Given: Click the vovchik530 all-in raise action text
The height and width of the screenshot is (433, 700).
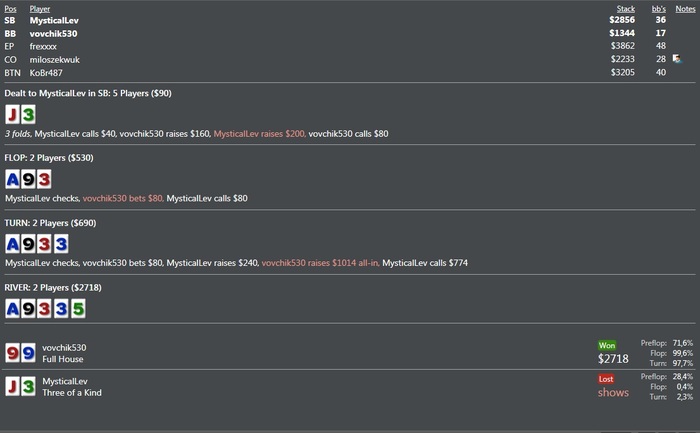Looking at the screenshot, I should point(320,263).
